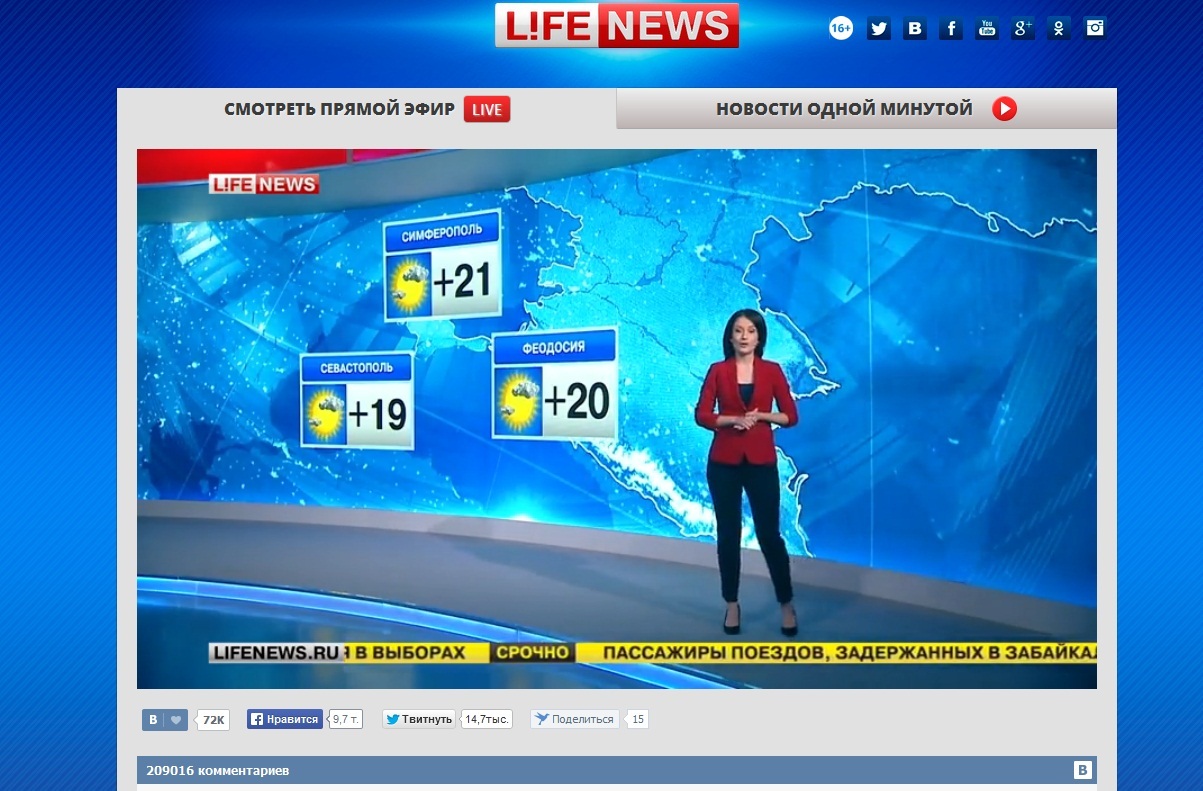Click the 9,7 т. Facebook counter
This screenshot has height=791, width=1203.
click(346, 719)
